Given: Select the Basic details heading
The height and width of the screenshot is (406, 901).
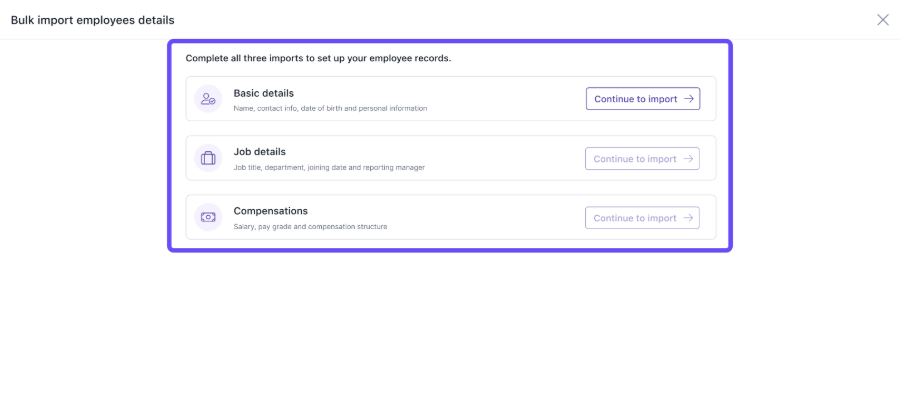Looking at the screenshot, I should (264, 93).
